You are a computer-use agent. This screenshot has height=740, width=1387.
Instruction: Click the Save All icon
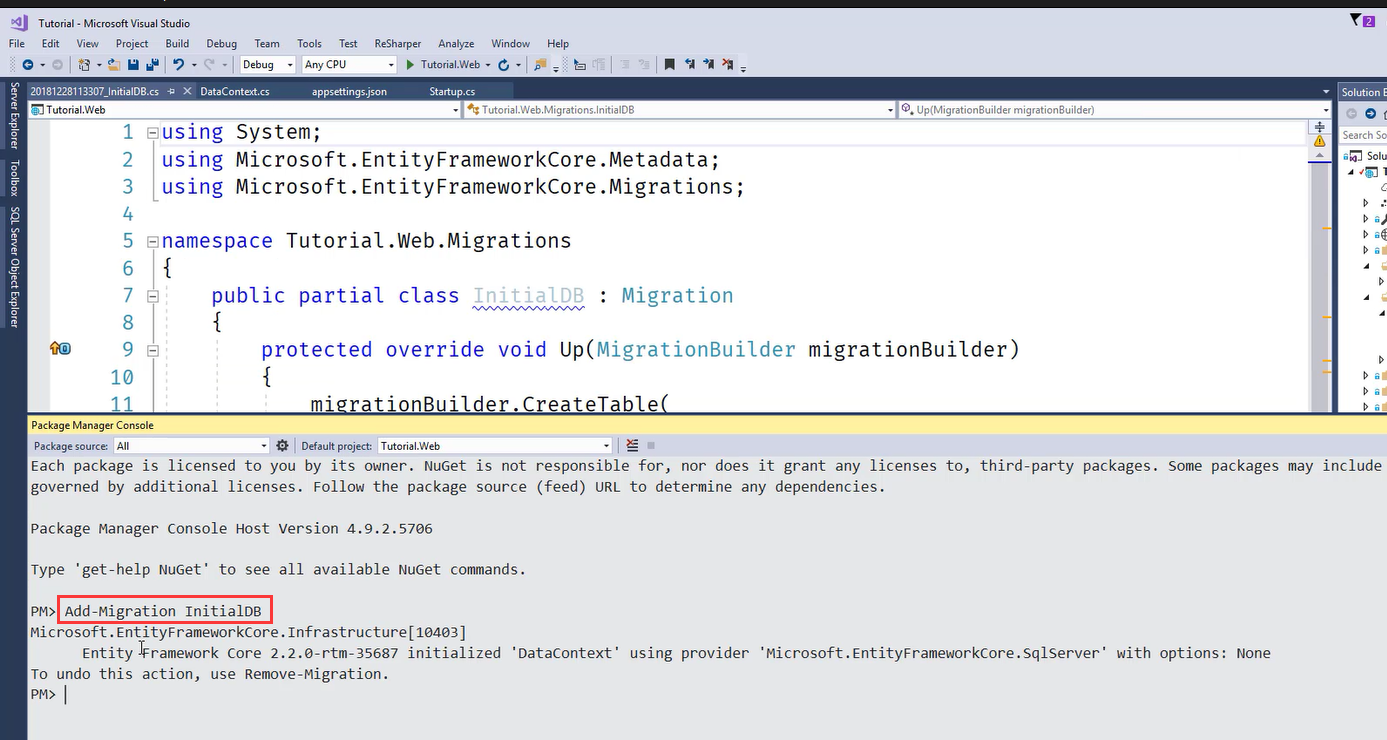coord(152,64)
